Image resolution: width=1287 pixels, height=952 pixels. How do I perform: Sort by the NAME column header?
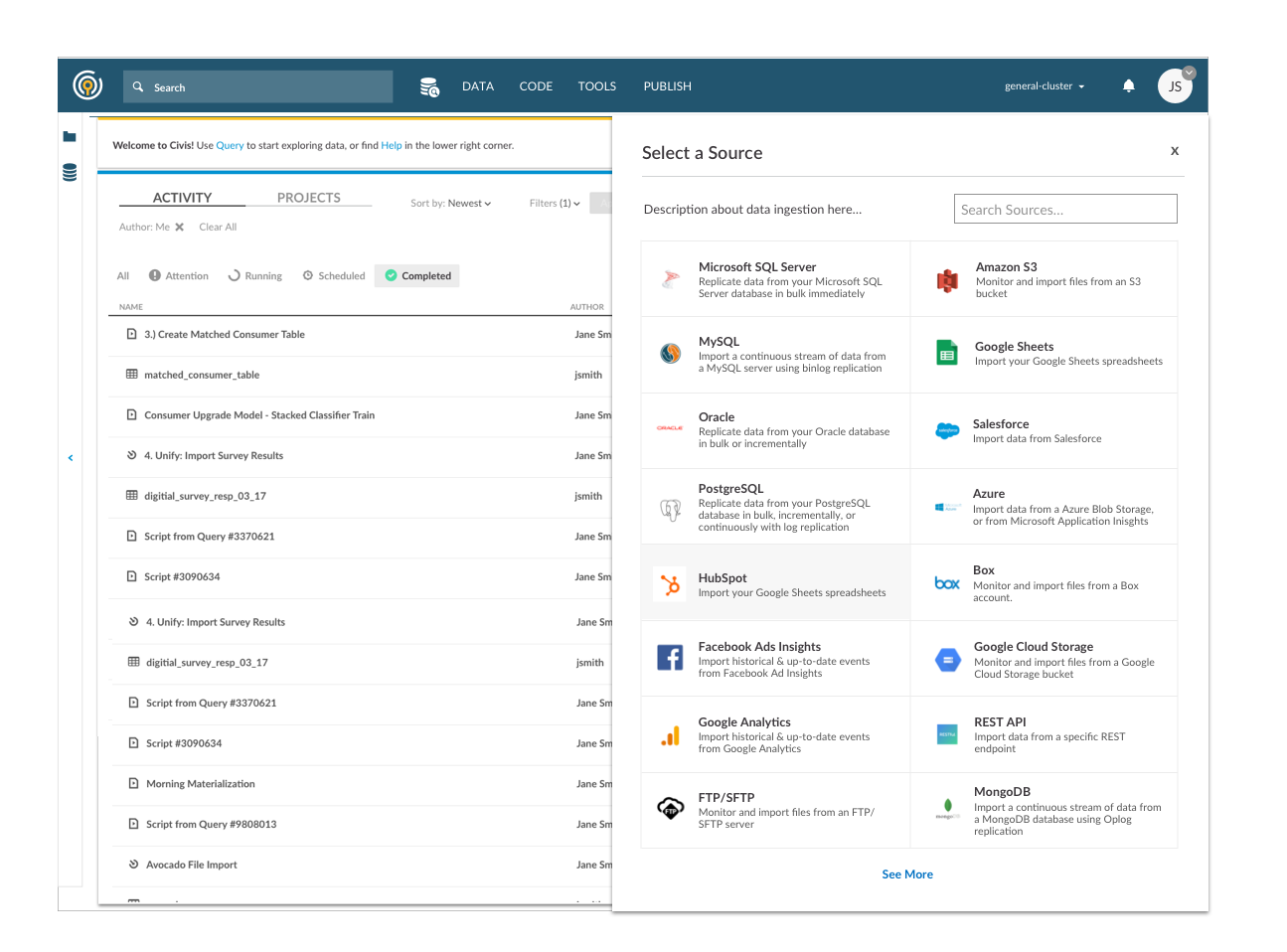[x=131, y=307]
